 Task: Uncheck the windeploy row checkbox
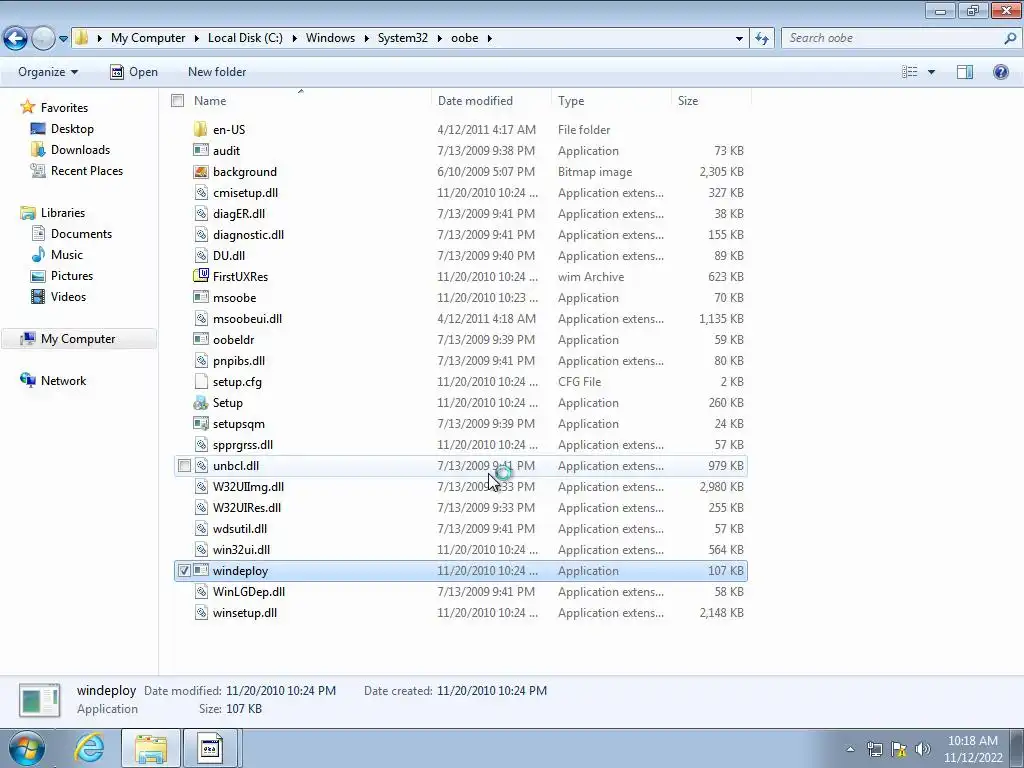[184, 570]
